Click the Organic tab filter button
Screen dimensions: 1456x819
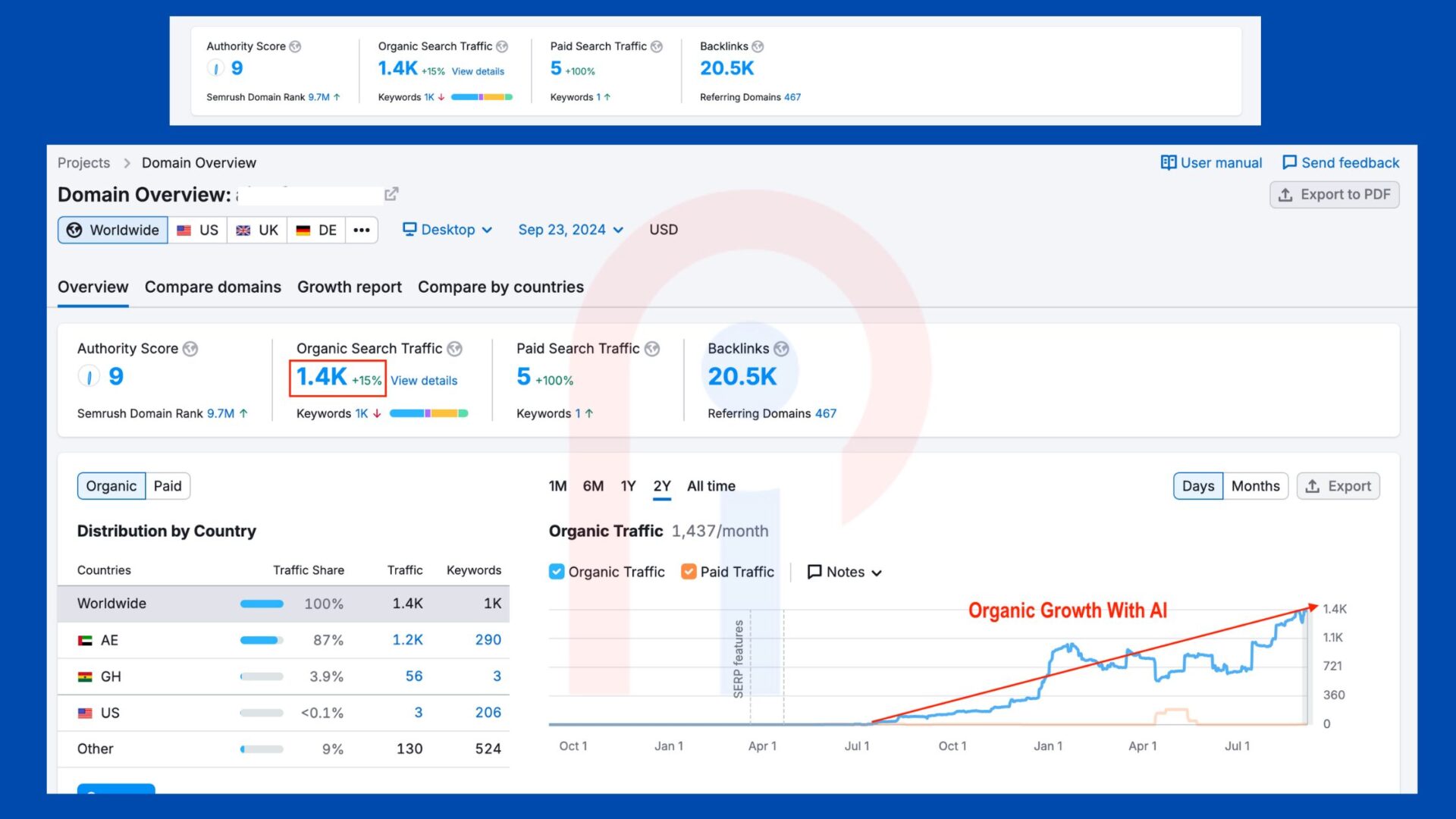110,485
